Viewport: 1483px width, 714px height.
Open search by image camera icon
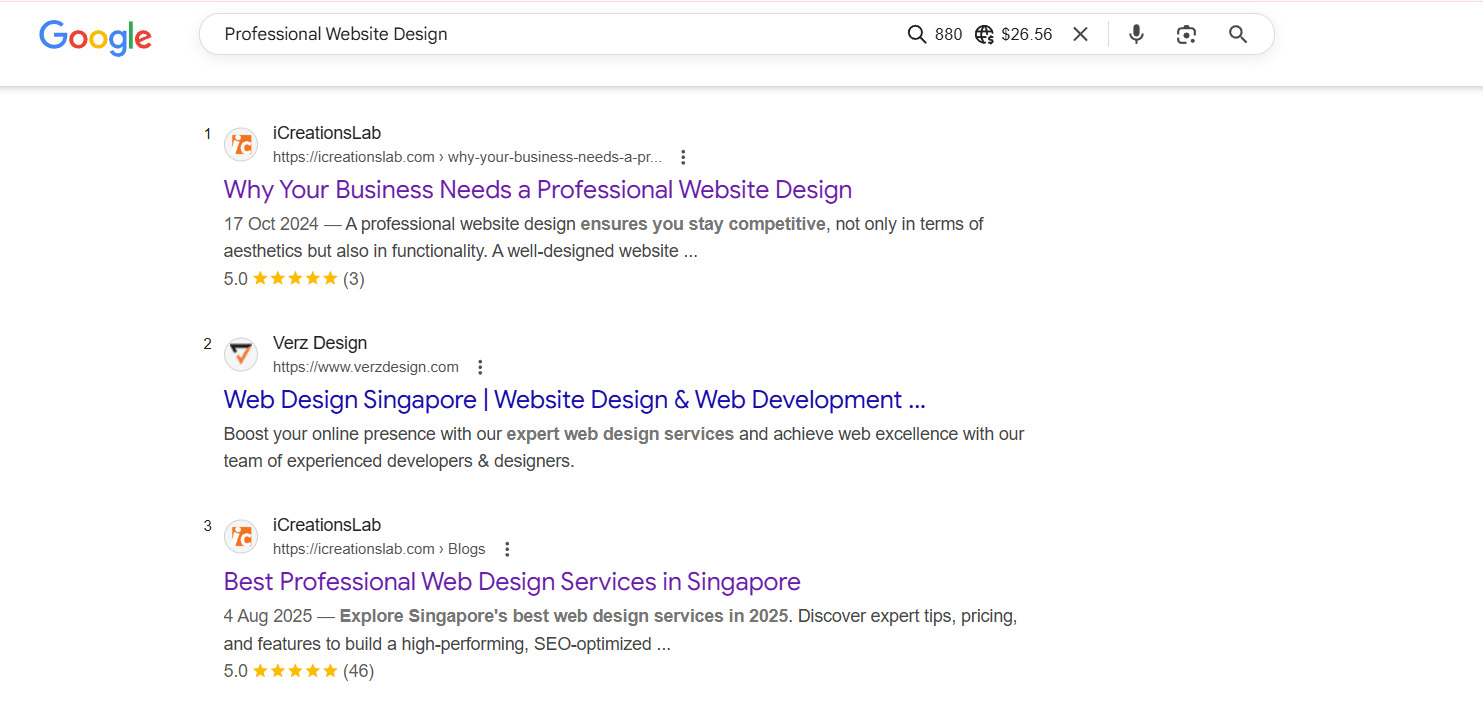pos(1186,35)
